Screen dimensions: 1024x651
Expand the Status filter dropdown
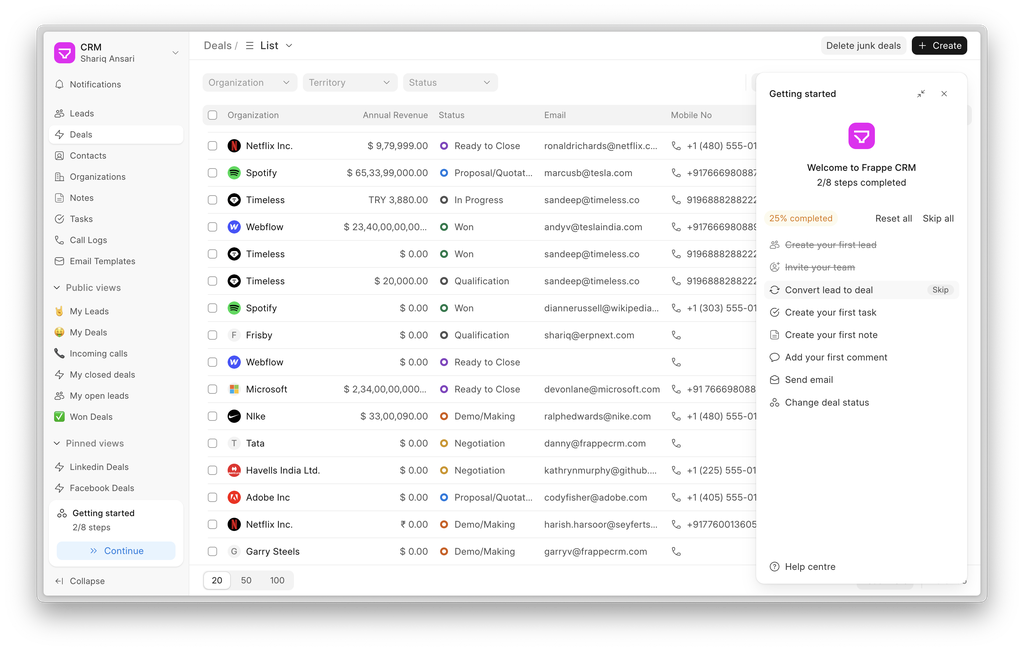(450, 83)
